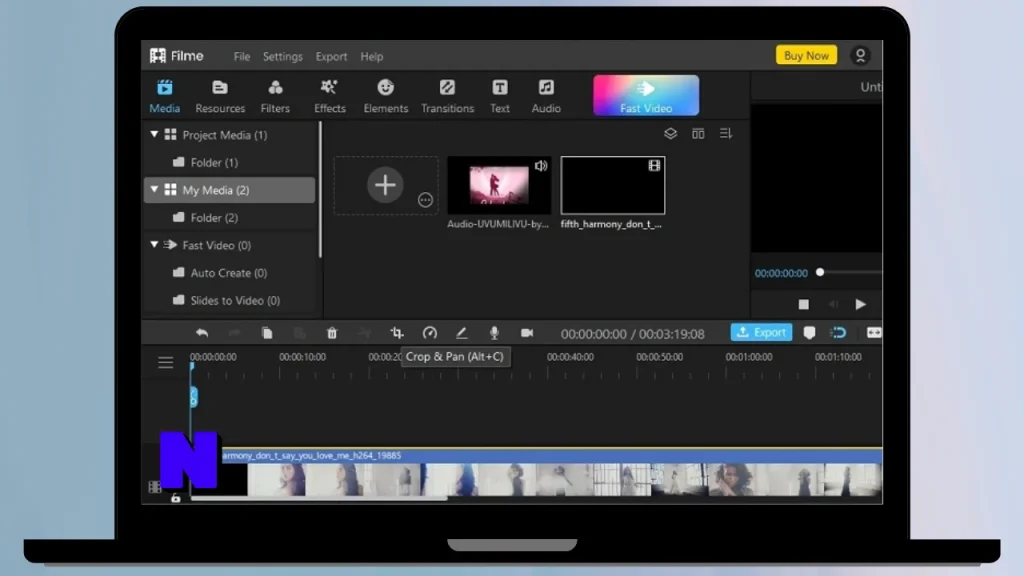Select Auto Create (0) folder
This screenshot has height=576, width=1024.
pyautogui.click(x=219, y=273)
